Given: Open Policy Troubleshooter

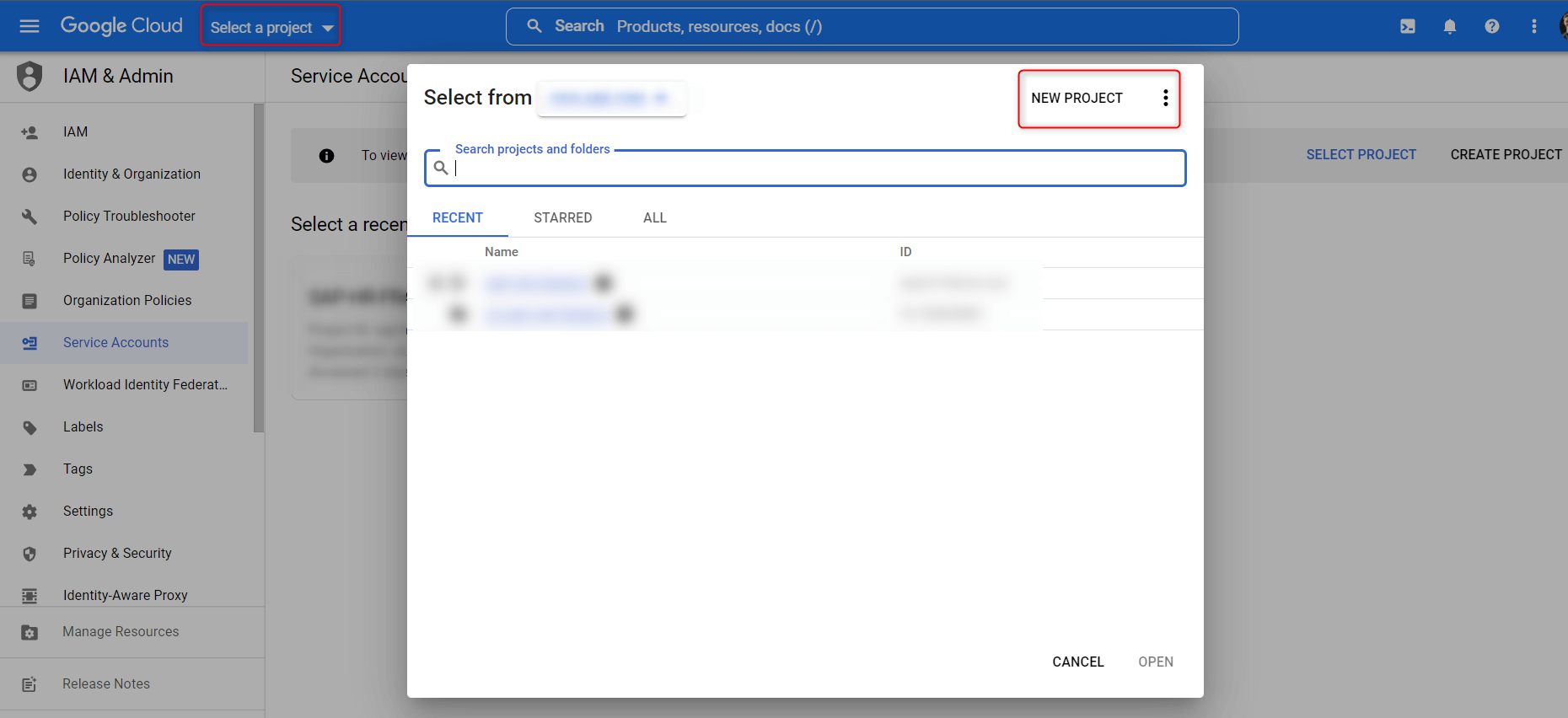Looking at the screenshot, I should [x=129, y=216].
